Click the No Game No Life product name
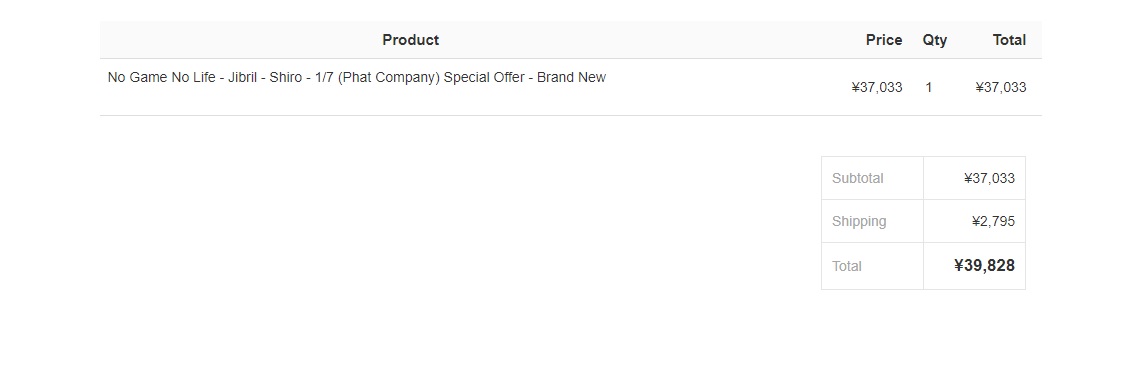The height and width of the screenshot is (372, 1123). tap(357, 77)
